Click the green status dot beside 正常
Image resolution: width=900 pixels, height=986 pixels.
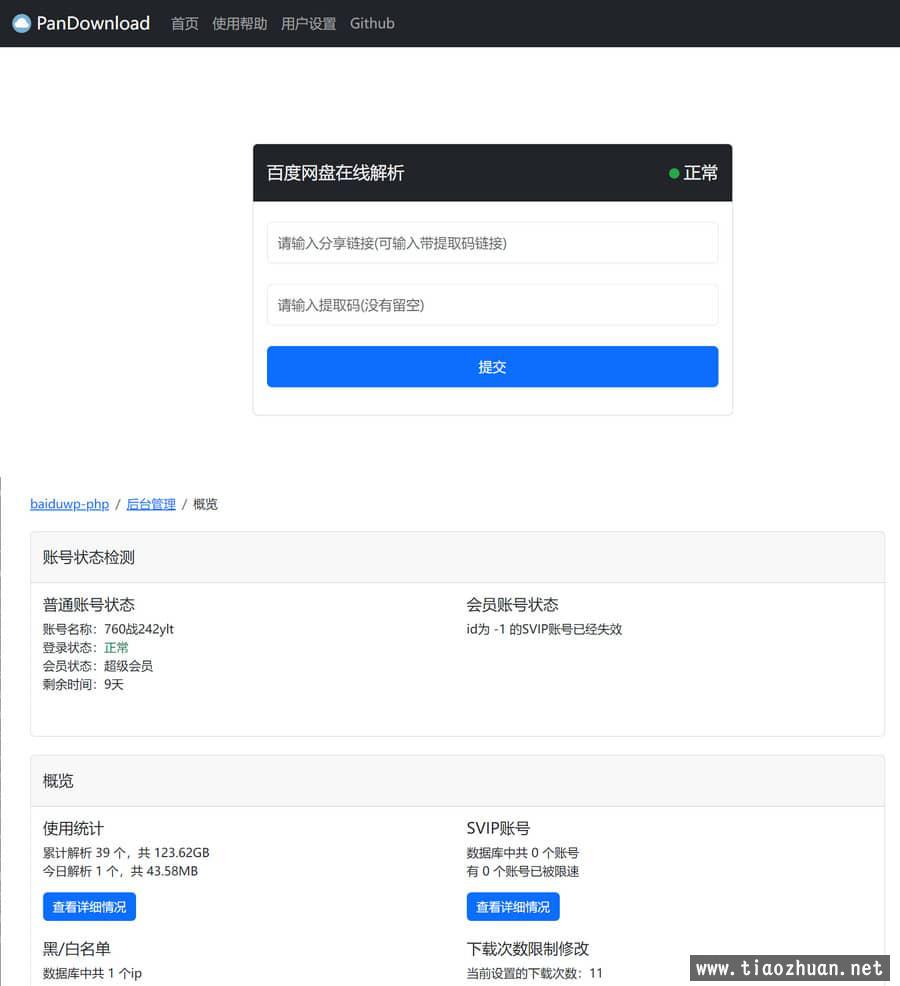[x=674, y=174]
